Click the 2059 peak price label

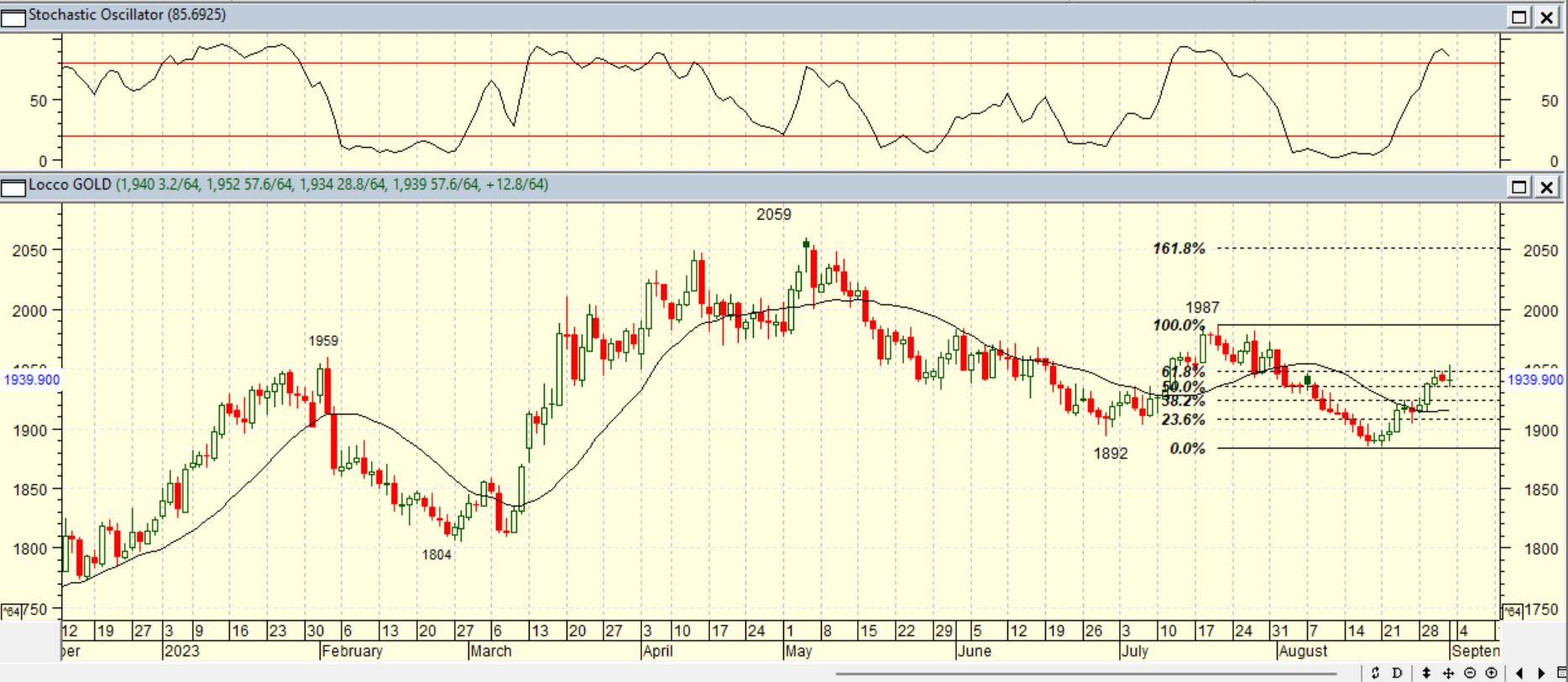pyautogui.click(x=773, y=215)
